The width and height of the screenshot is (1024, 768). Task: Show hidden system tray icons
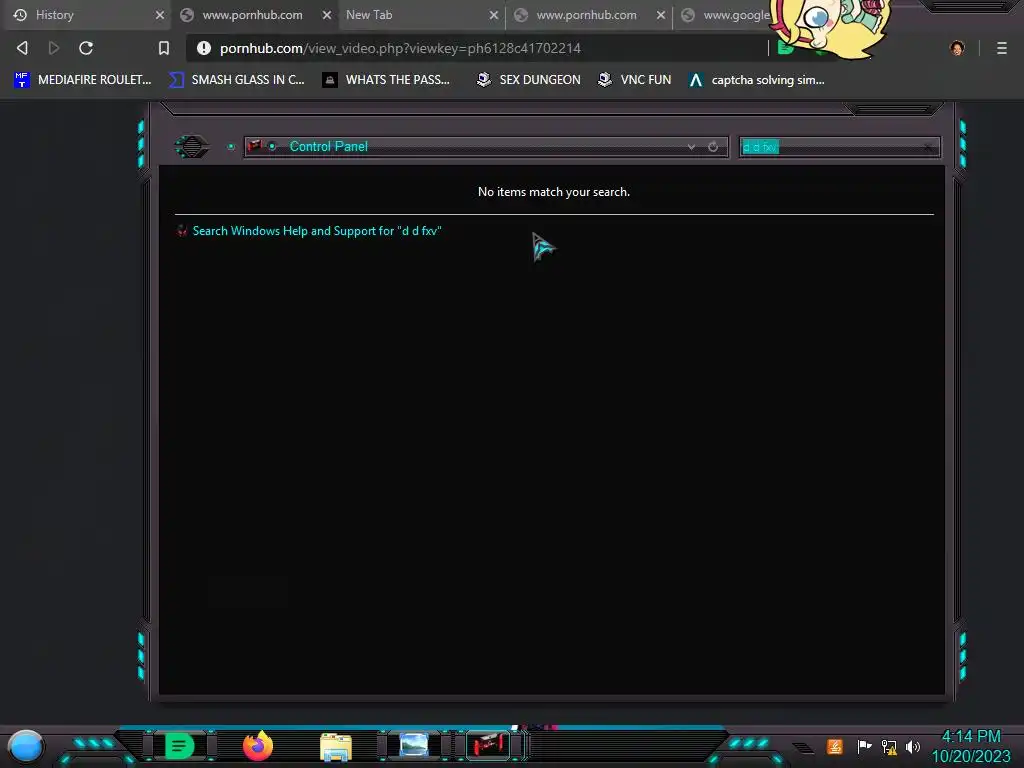coord(803,748)
